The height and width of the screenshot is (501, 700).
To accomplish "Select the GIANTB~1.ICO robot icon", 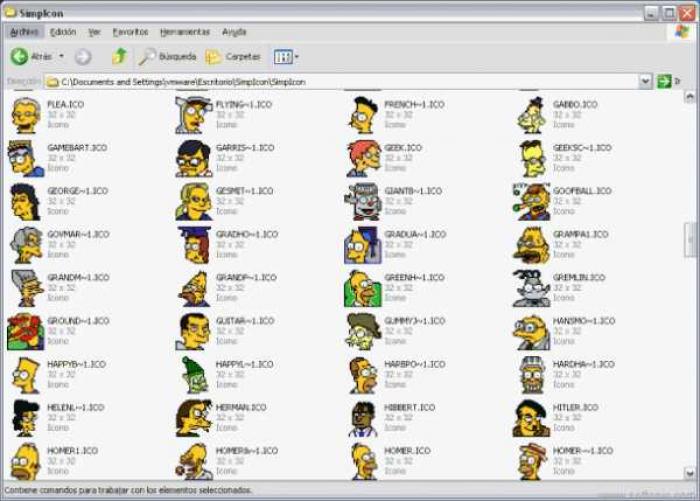I will pos(362,202).
